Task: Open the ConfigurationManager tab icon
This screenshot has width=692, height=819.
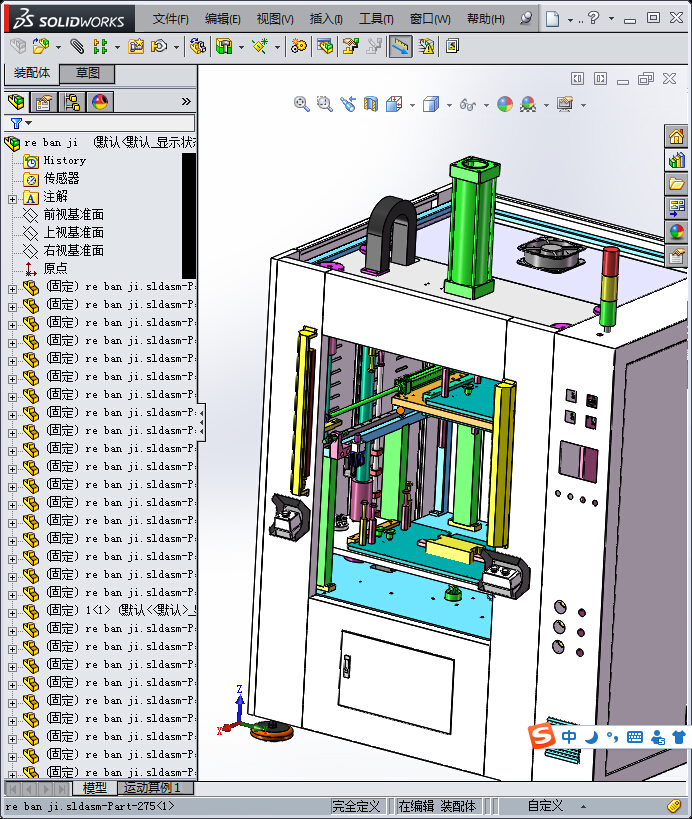Action: tap(72, 102)
